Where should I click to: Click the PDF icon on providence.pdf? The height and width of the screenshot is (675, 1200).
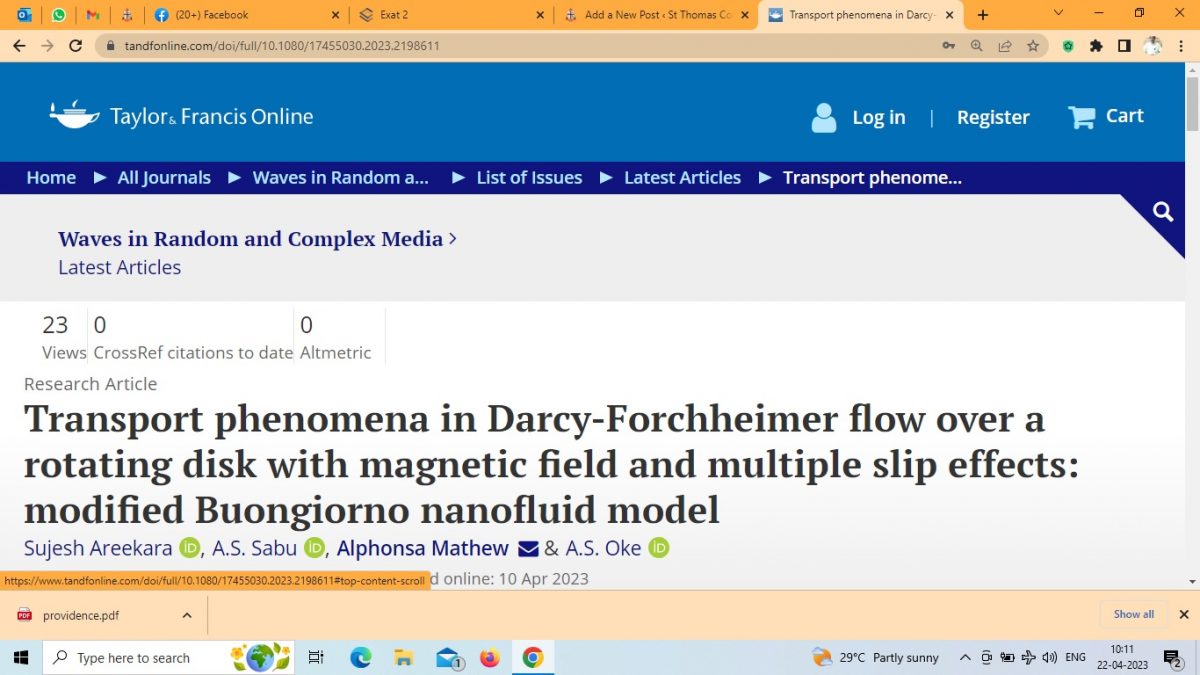(x=23, y=615)
